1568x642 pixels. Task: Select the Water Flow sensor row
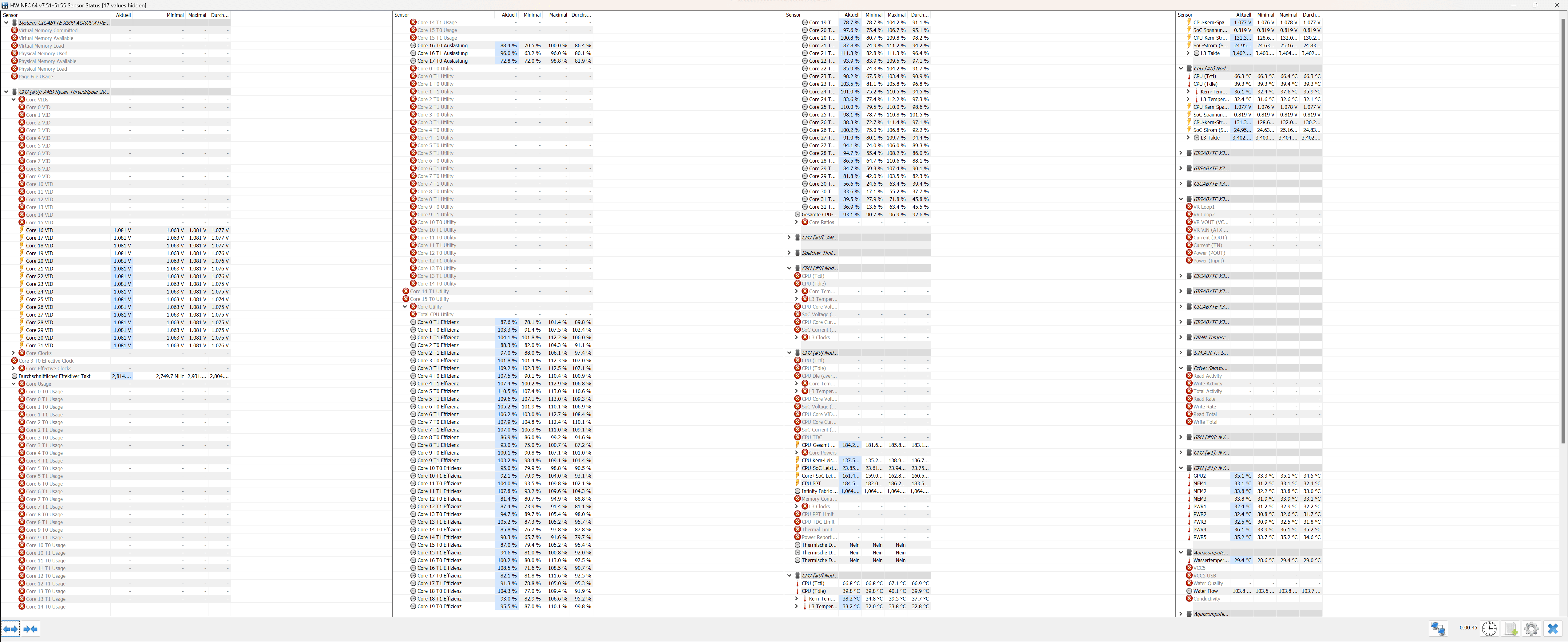click(1205, 591)
